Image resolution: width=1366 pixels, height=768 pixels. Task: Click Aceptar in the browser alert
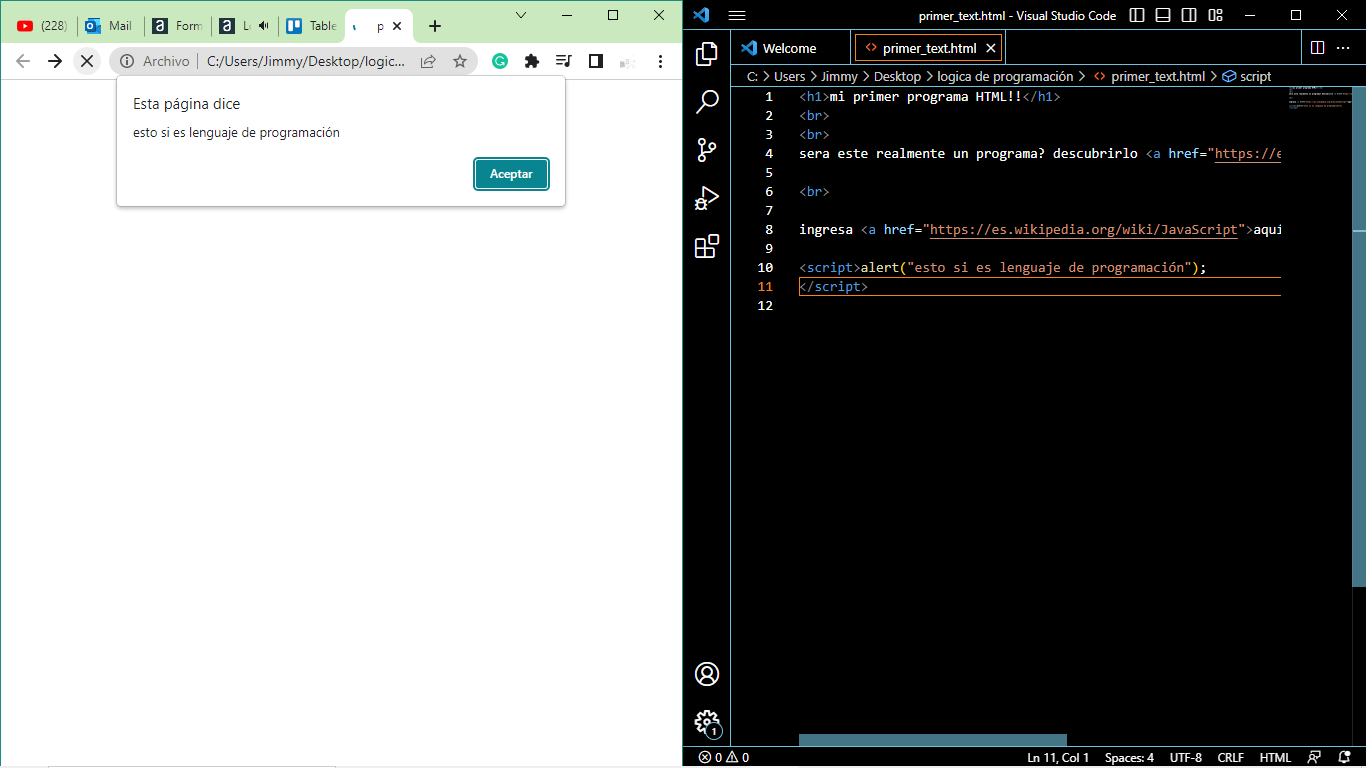[511, 174]
